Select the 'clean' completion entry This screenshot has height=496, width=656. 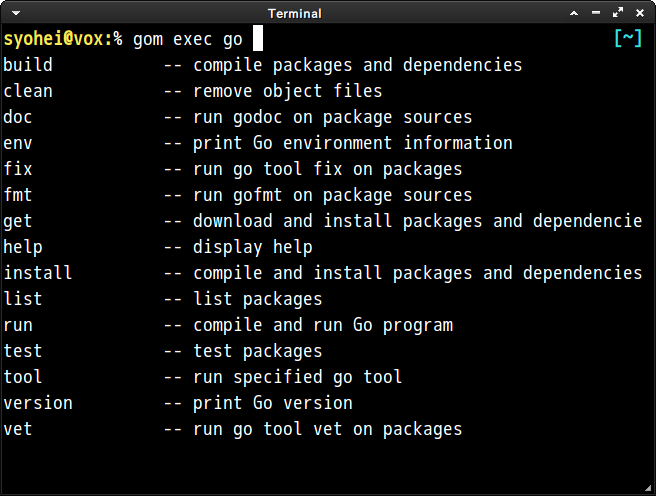(x=28, y=91)
